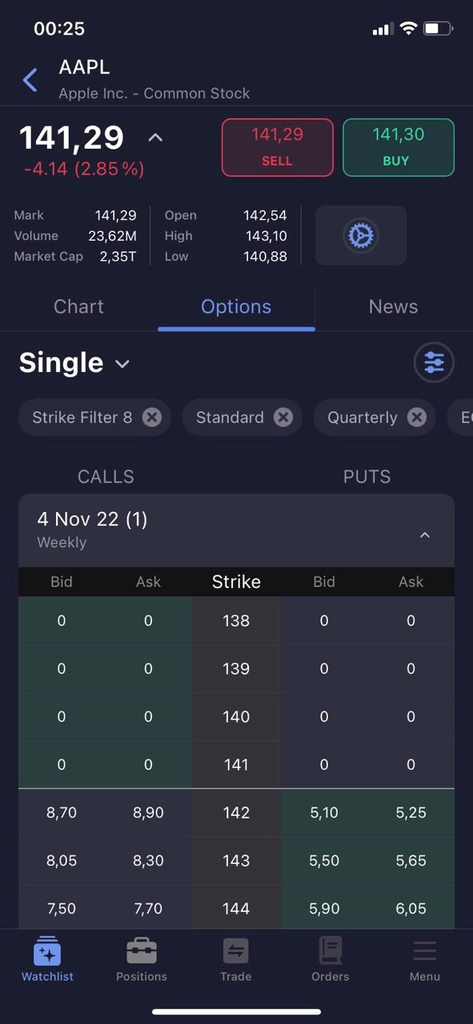Viewport: 473px width, 1024px height.
Task: Open Positions briefcase icon
Action: (x=142, y=952)
